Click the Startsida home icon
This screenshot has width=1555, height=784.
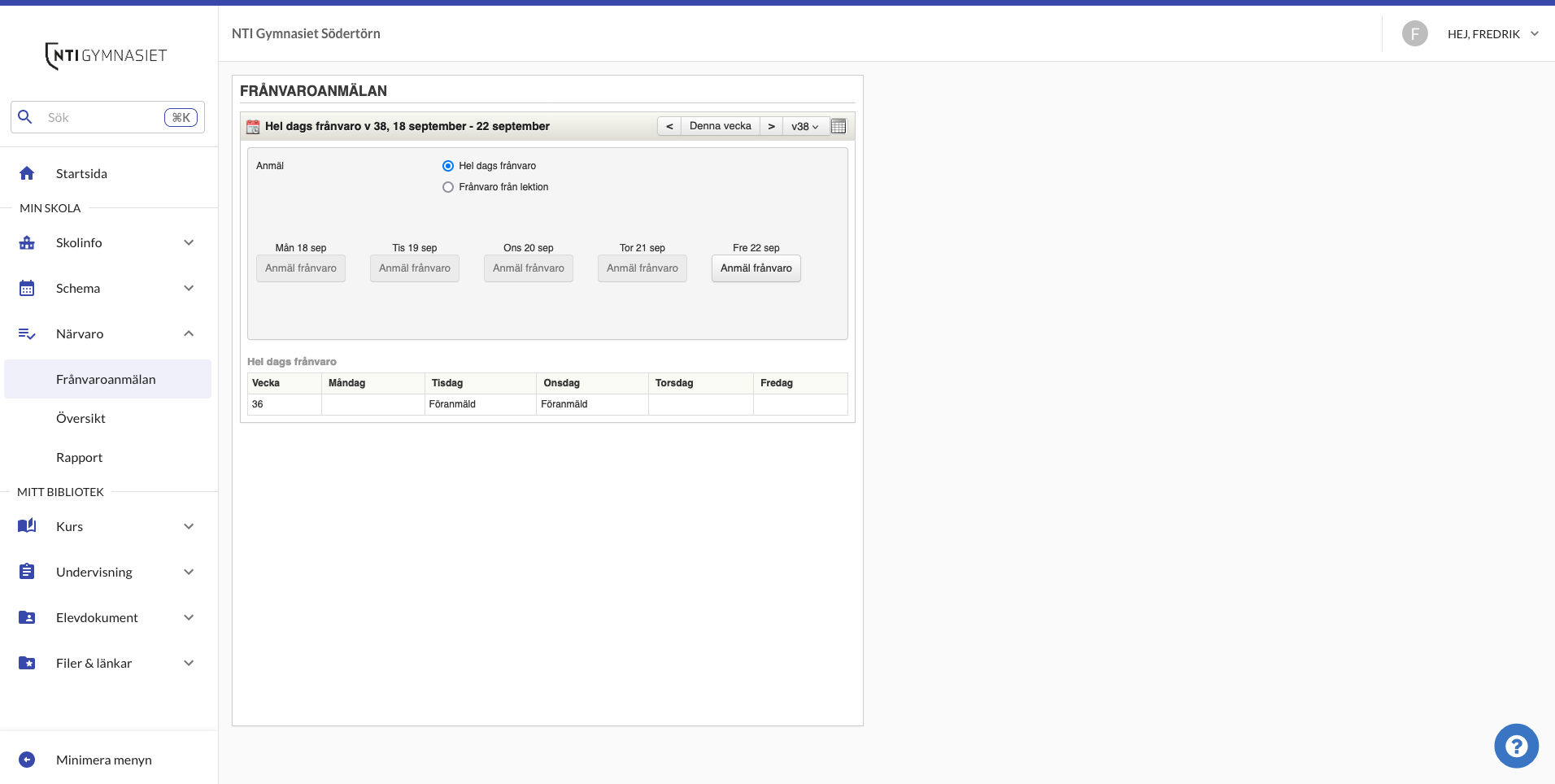coord(27,172)
